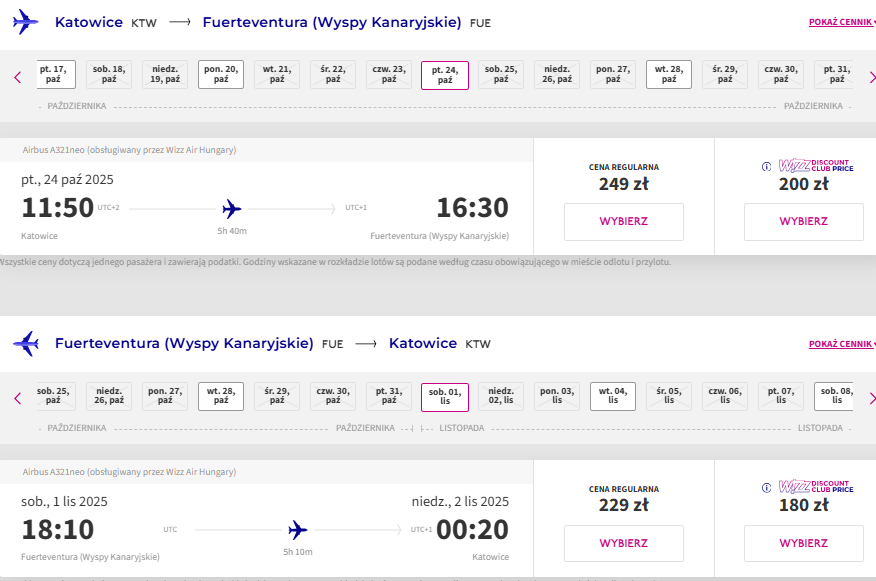Open the info icon beside the 180 zł club price

766,488
